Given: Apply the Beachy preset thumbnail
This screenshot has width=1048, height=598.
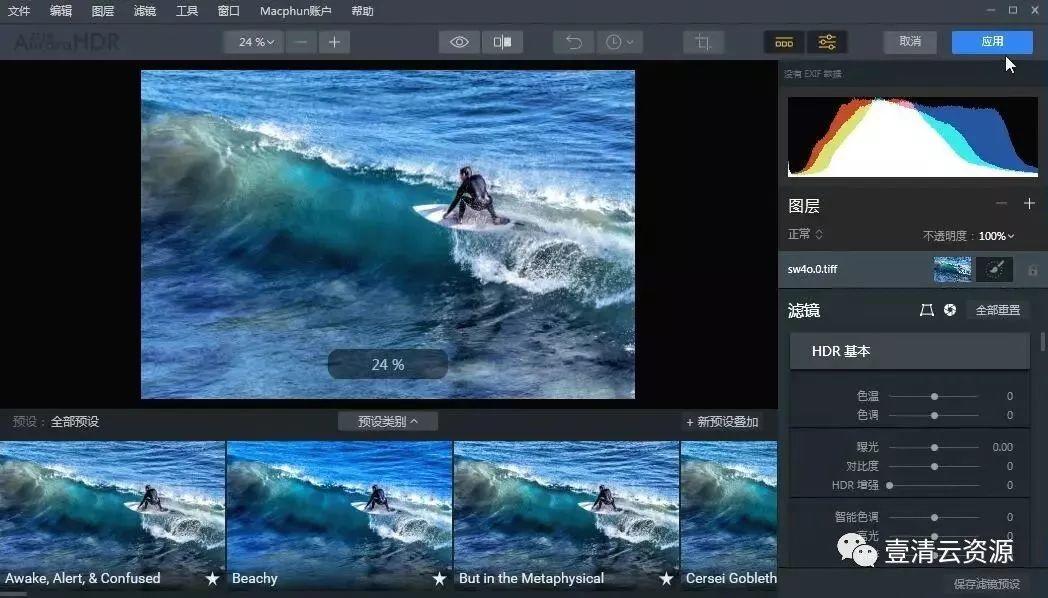Looking at the screenshot, I should (340, 514).
